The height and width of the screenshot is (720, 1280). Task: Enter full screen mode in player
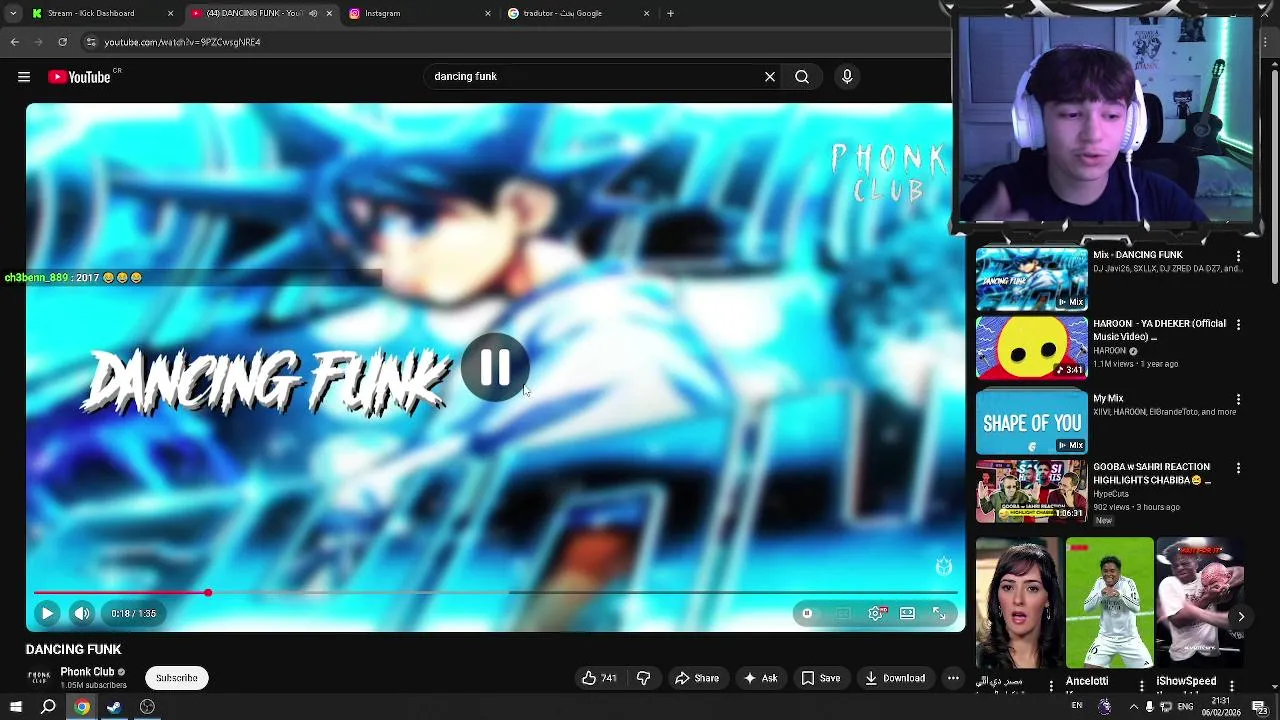pyautogui.click(x=940, y=613)
